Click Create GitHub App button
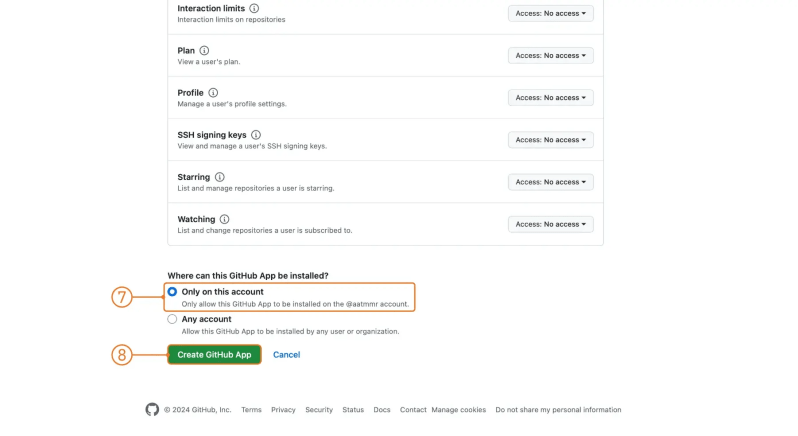 tap(214, 355)
